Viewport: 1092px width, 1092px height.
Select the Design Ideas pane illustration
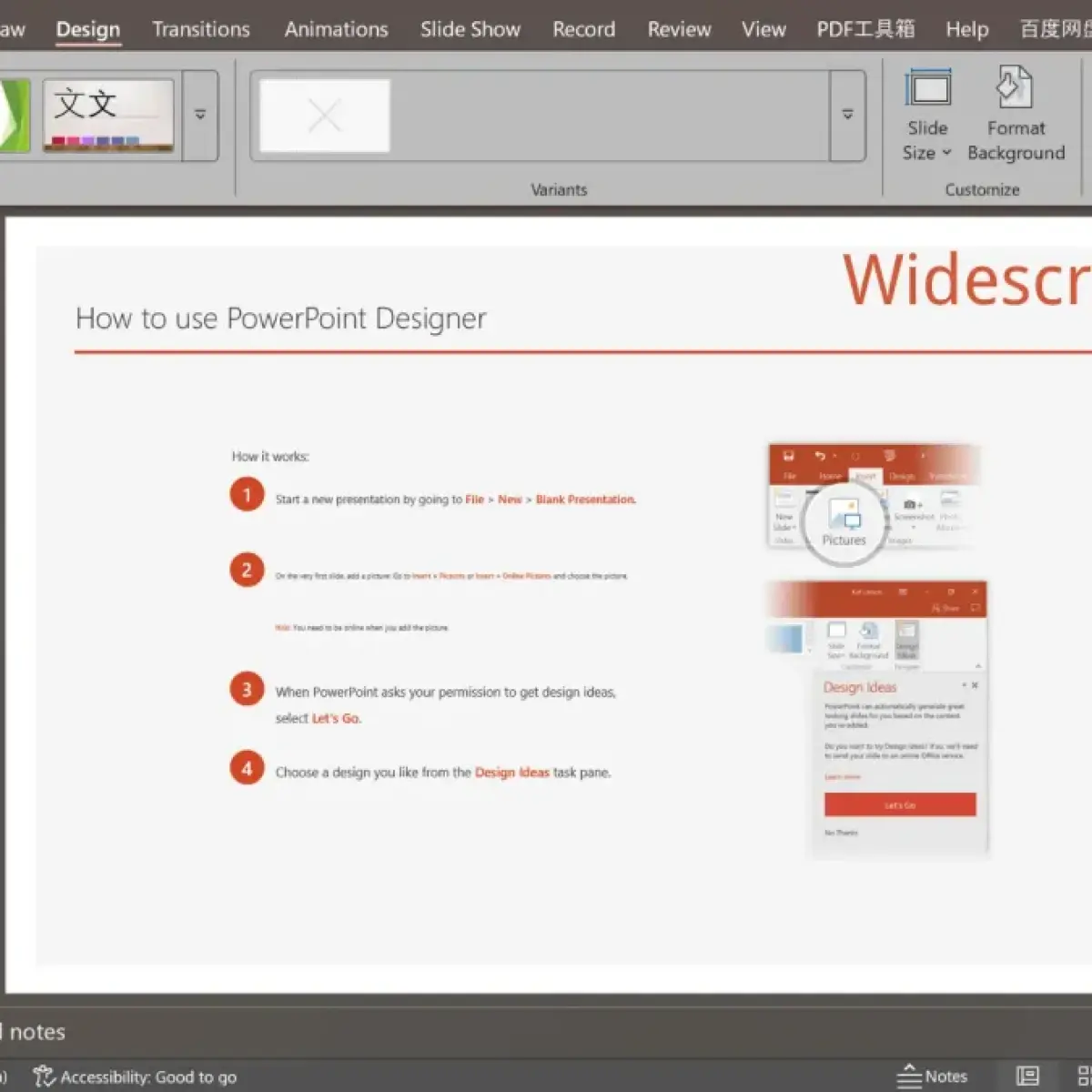click(x=877, y=720)
